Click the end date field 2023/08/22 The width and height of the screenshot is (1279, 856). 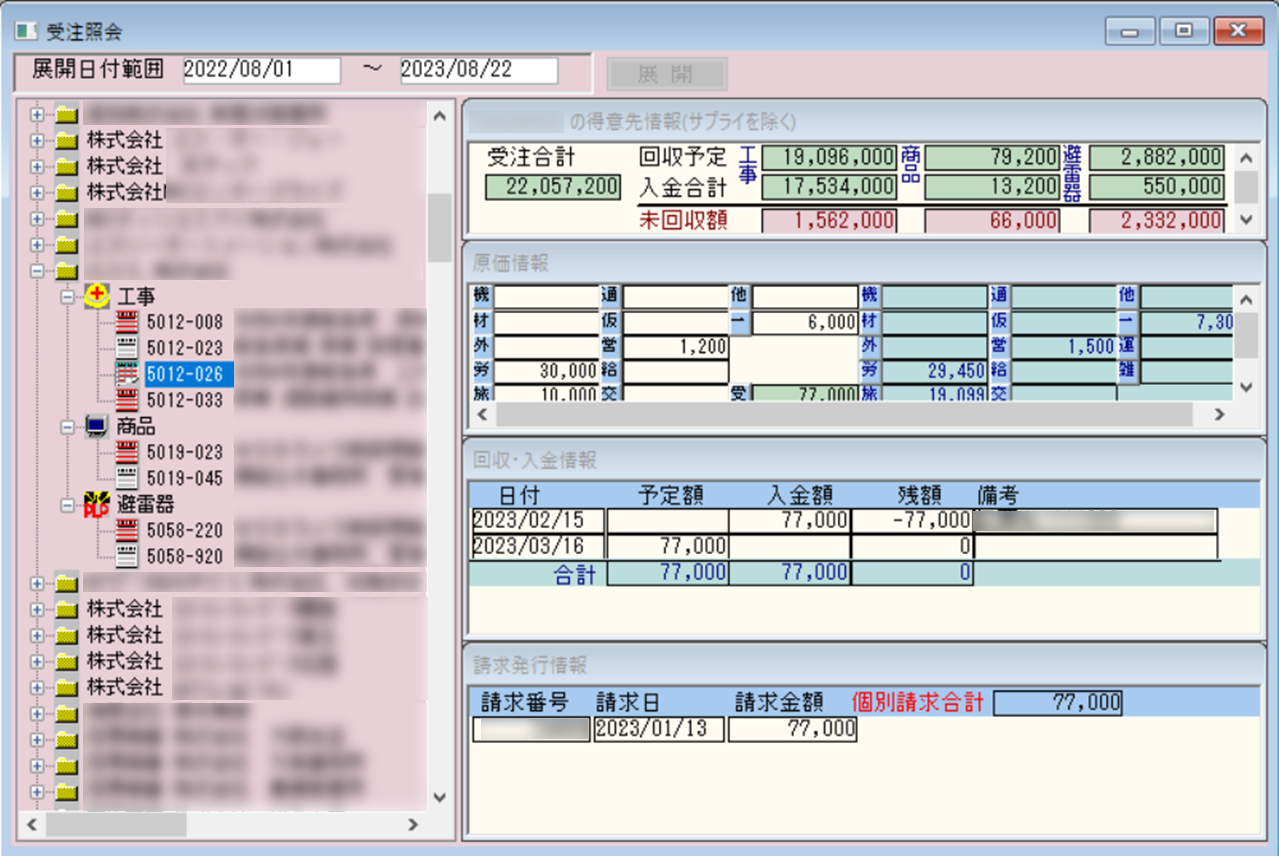478,71
